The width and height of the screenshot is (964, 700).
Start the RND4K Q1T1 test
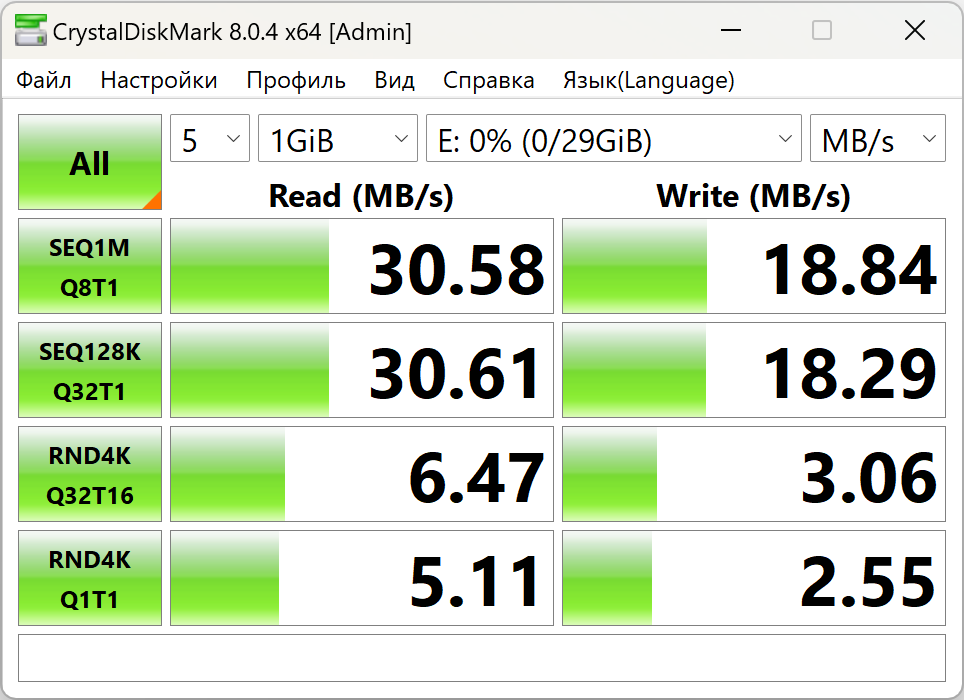point(90,578)
